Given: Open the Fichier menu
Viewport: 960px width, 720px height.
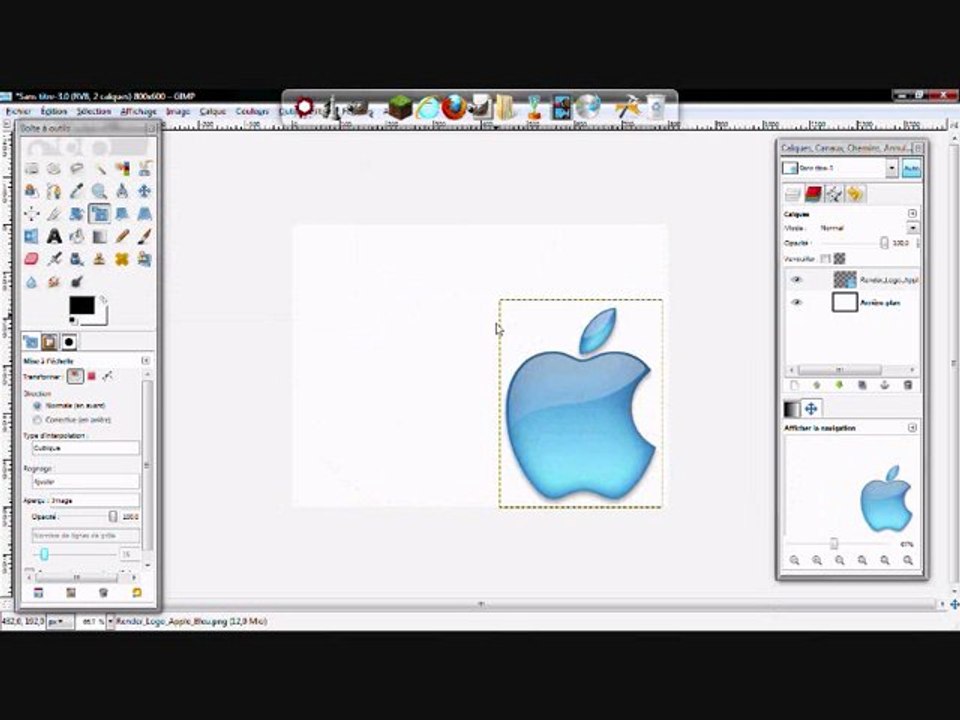Looking at the screenshot, I should (18, 111).
